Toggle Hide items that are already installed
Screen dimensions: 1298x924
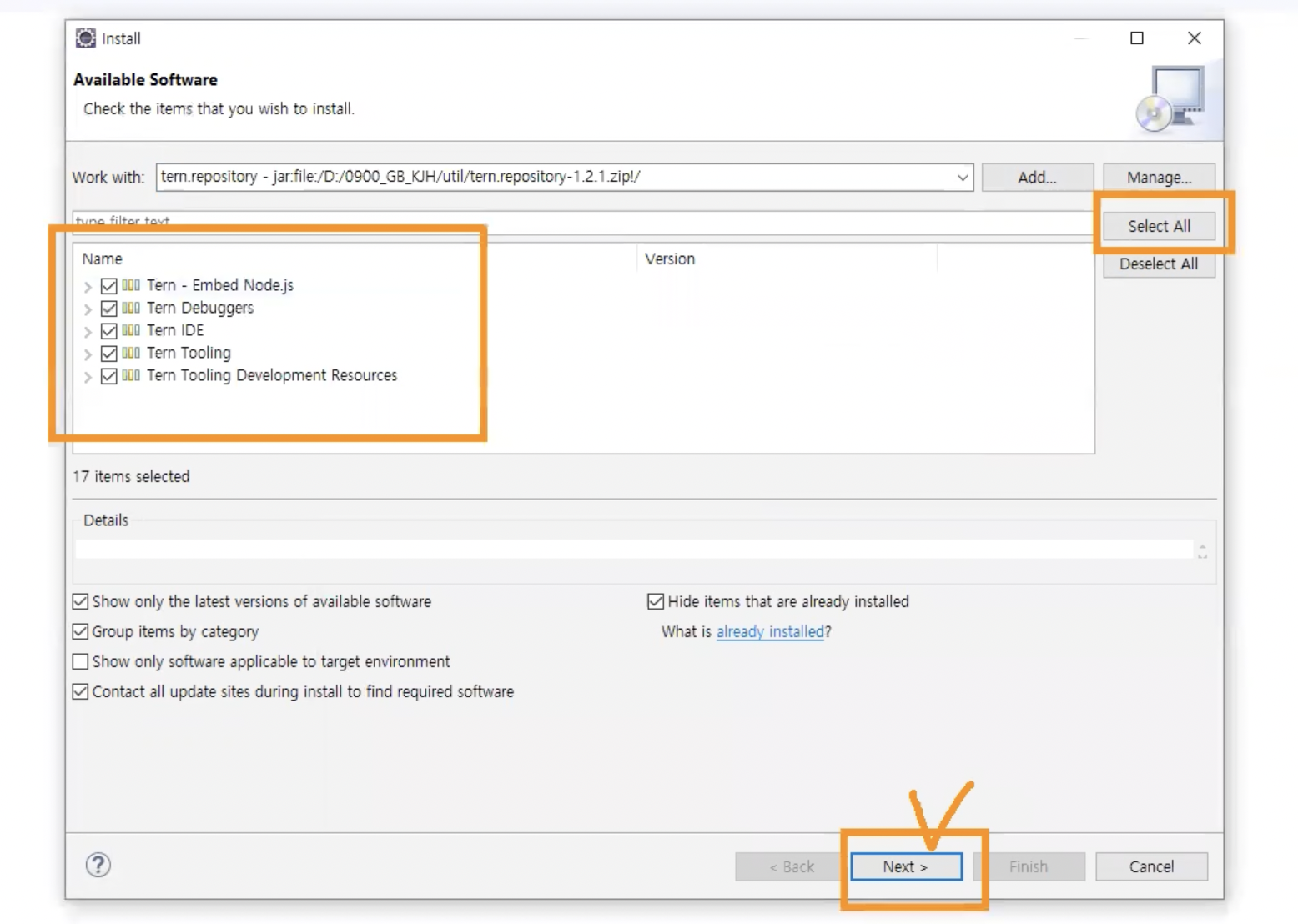(x=656, y=601)
